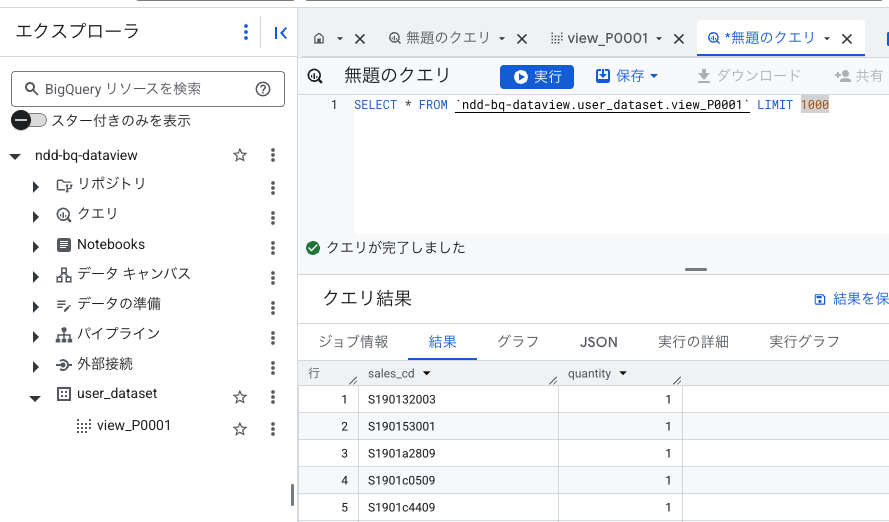Open dropdown arrow on active *無題のクエリ tab
The height and width of the screenshot is (522, 889).
[x=827, y=39]
